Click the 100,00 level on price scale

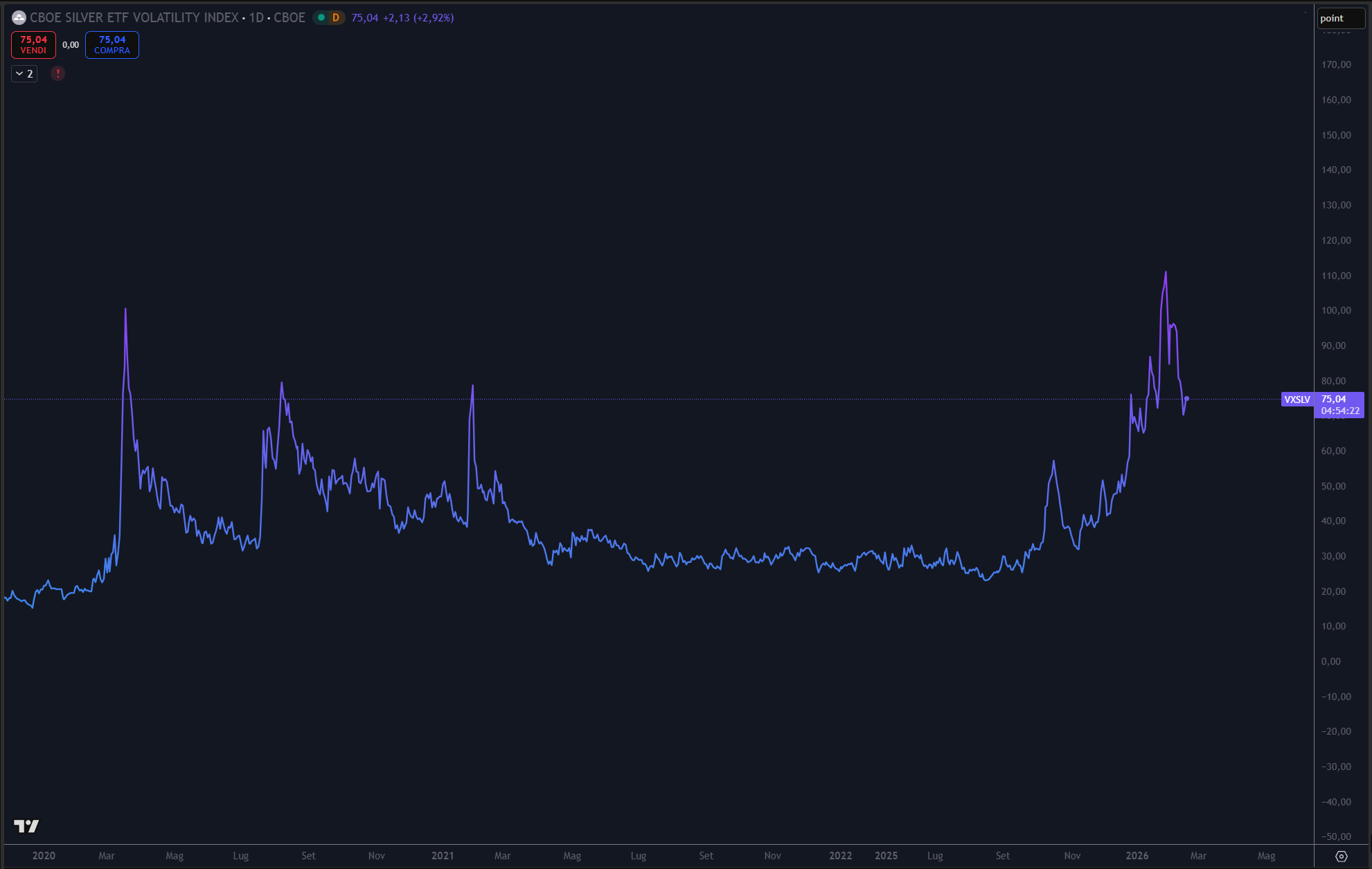coord(1335,310)
